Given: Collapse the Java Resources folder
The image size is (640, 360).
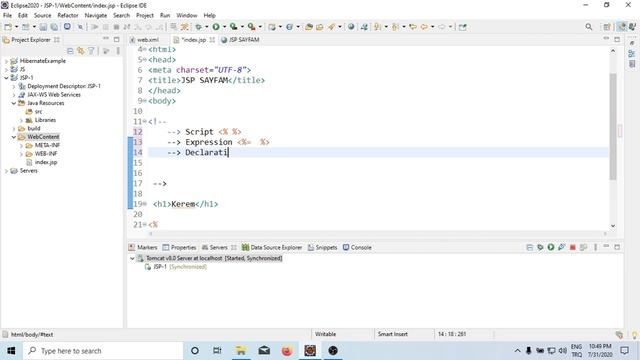Looking at the screenshot, I should click(x=13, y=103).
